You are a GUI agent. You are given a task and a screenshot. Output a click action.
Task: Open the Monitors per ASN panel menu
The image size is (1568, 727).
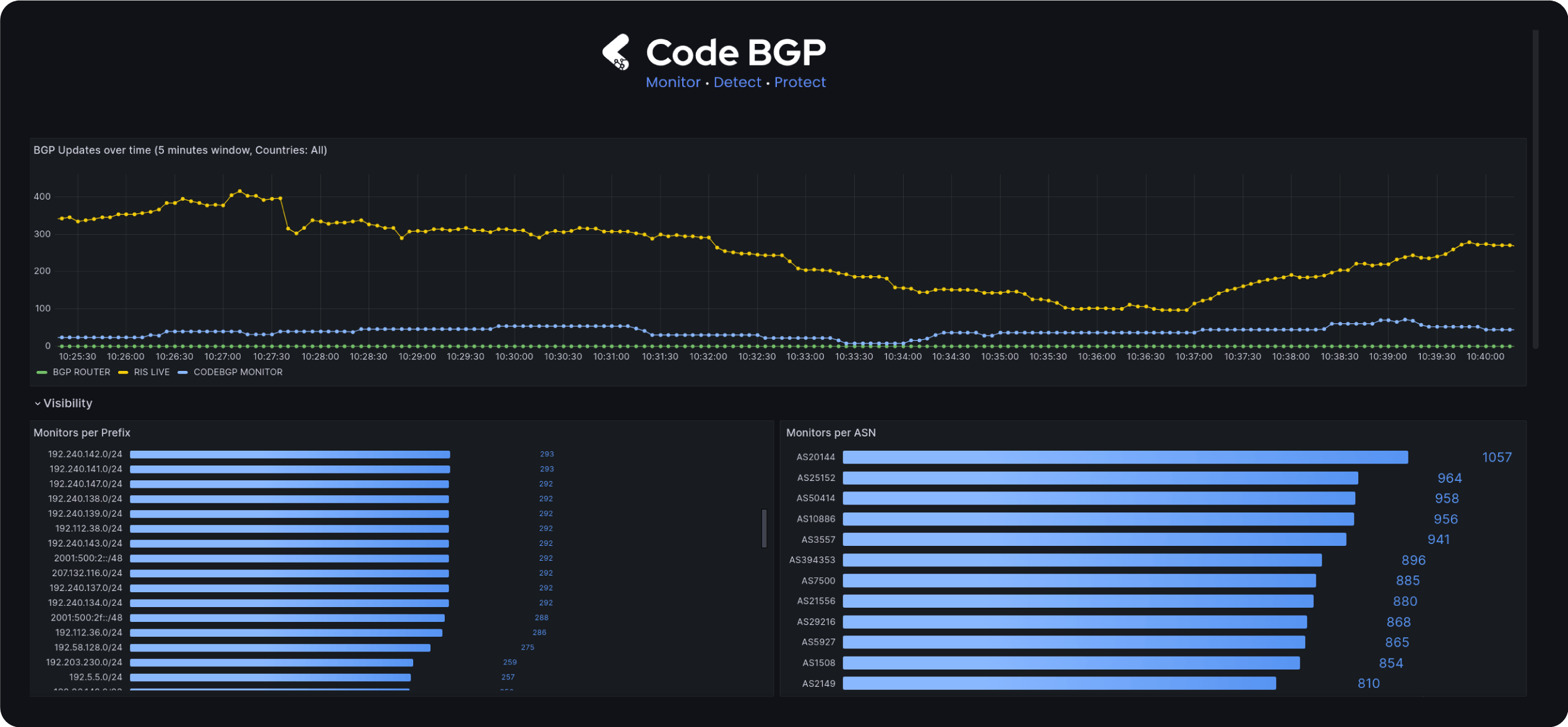[831, 433]
